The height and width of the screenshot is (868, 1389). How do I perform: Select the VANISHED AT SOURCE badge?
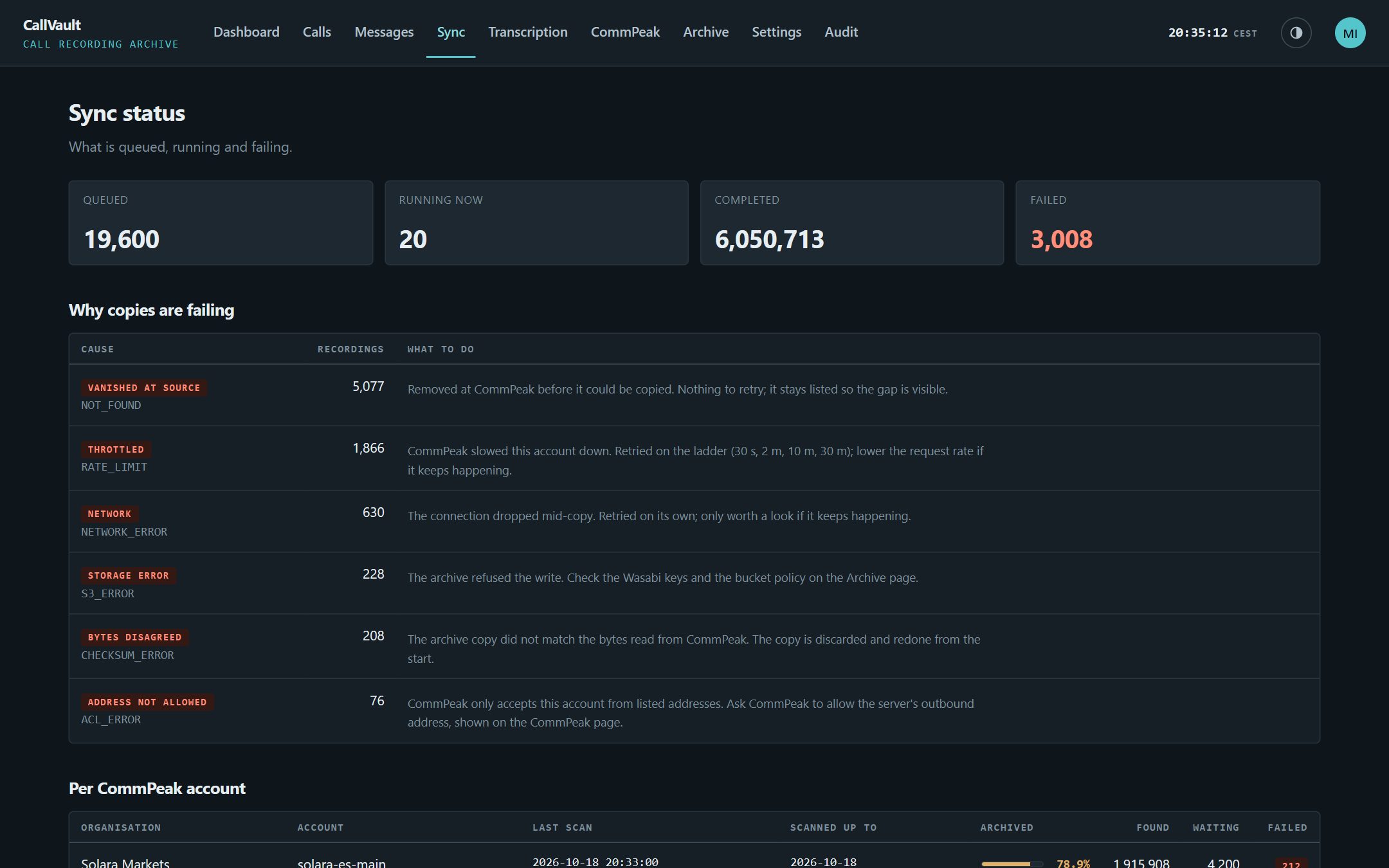coord(144,388)
